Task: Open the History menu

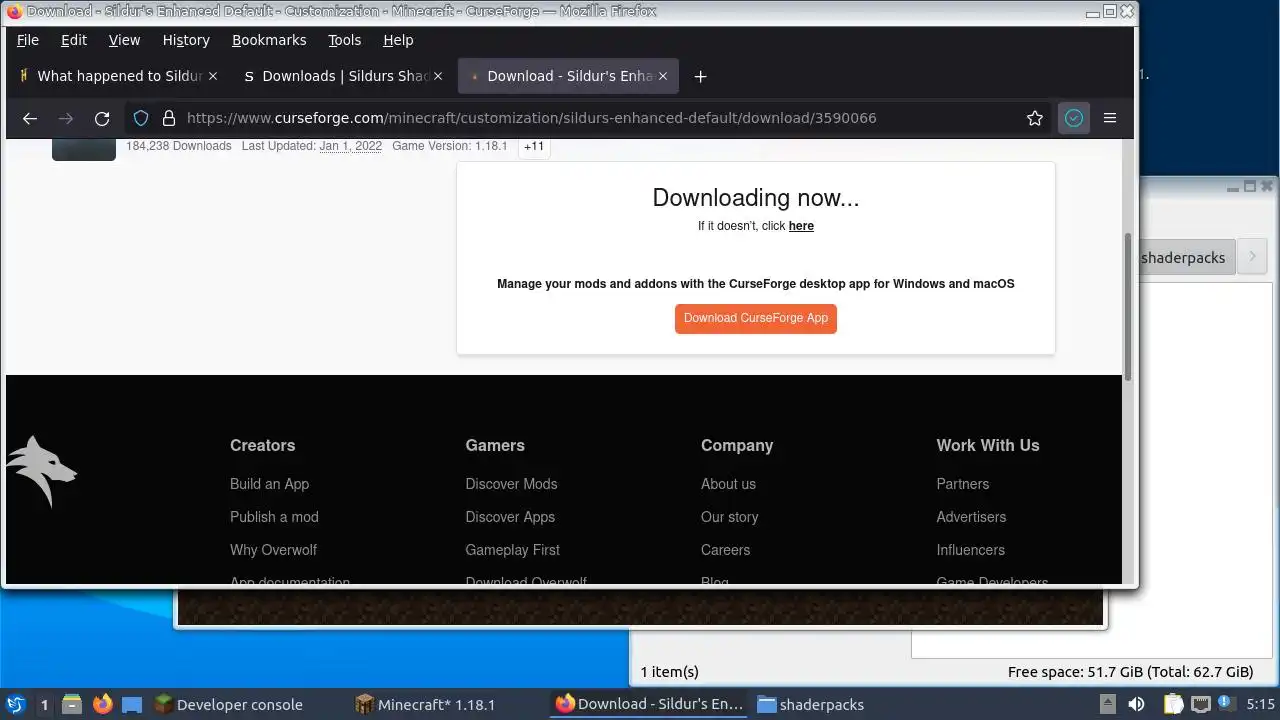Action: 186,40
